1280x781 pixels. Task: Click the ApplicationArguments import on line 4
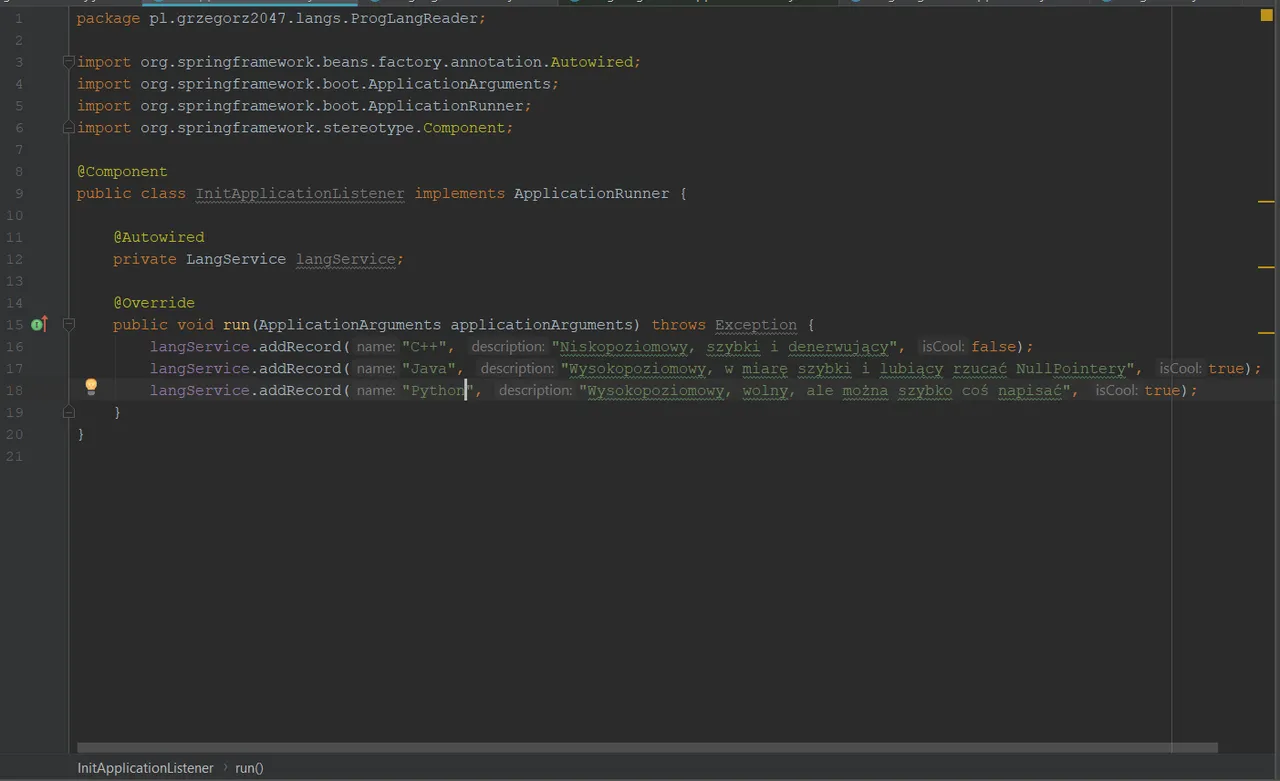[459, 84]
